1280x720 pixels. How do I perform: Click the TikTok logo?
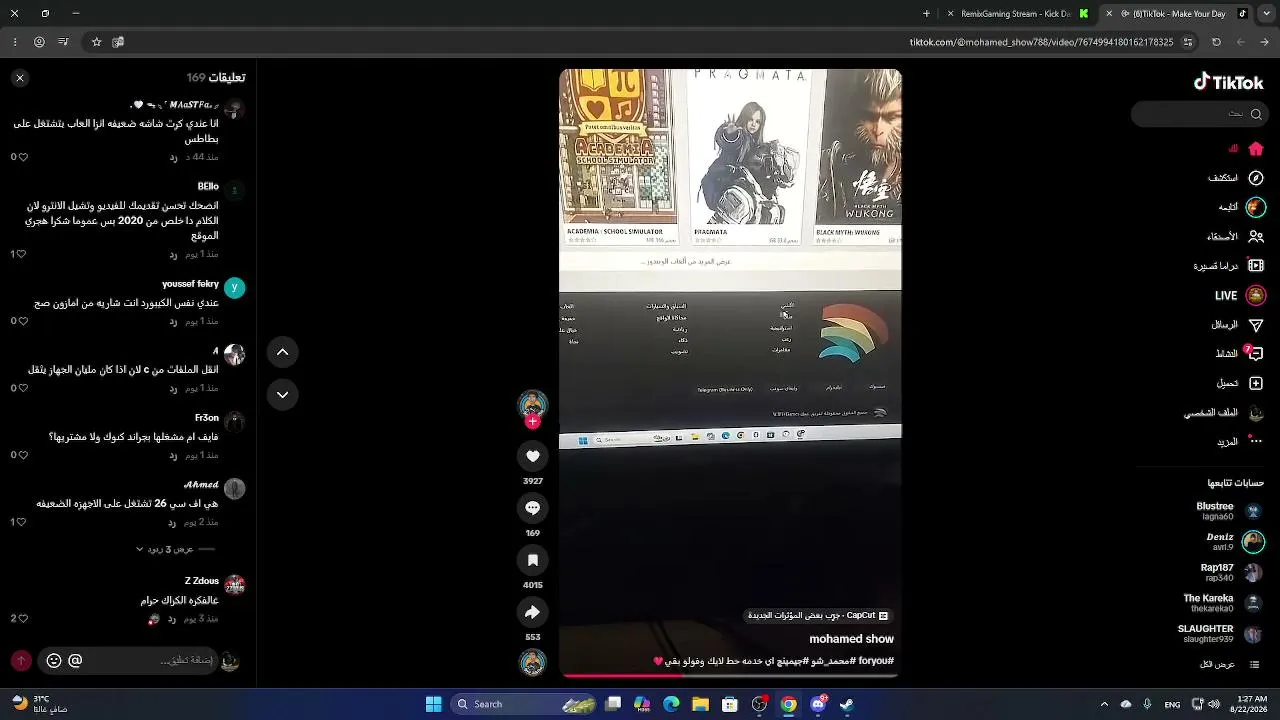(x=1229, y=82)
